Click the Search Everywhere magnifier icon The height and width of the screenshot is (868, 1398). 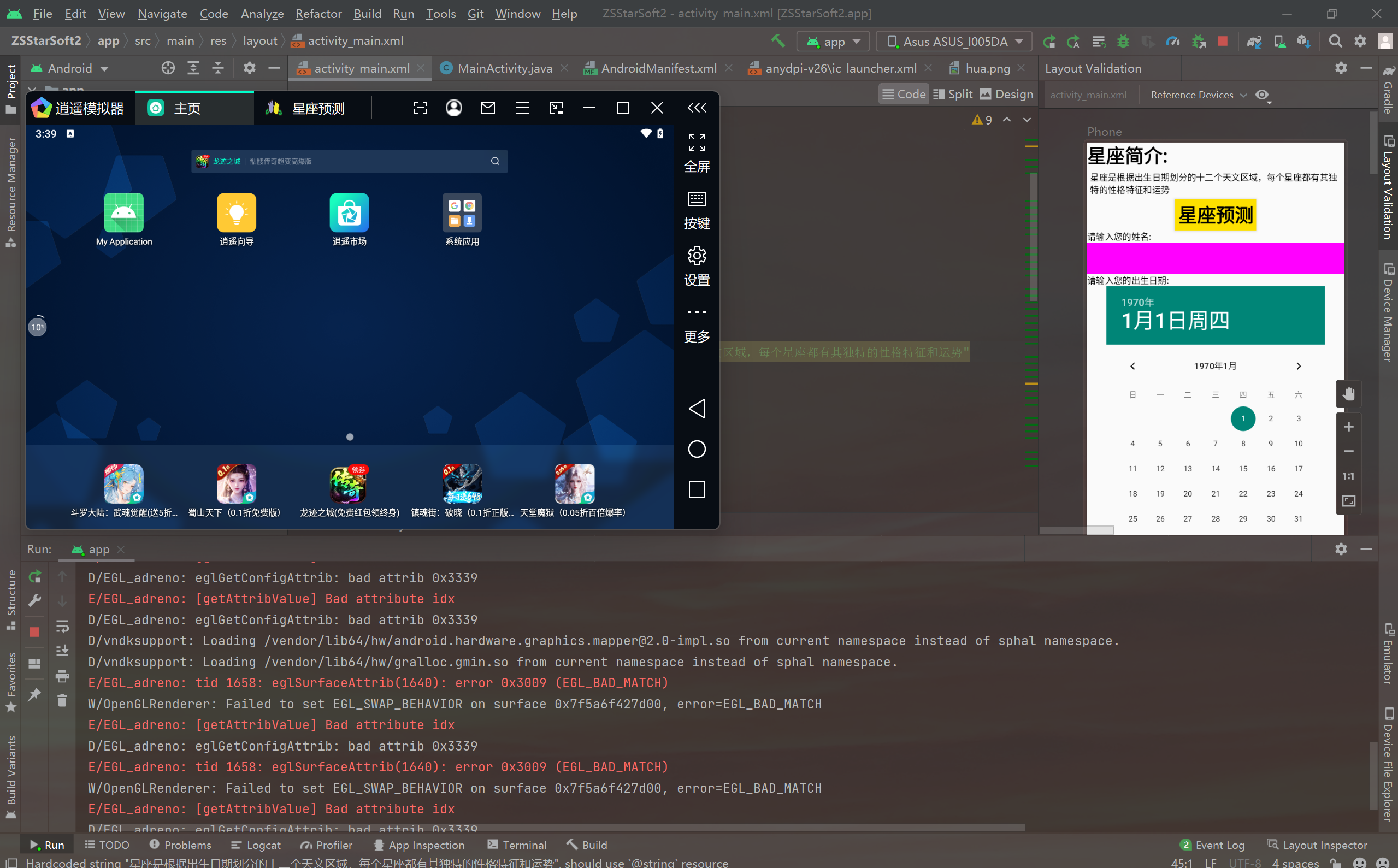click(1335, 42)
